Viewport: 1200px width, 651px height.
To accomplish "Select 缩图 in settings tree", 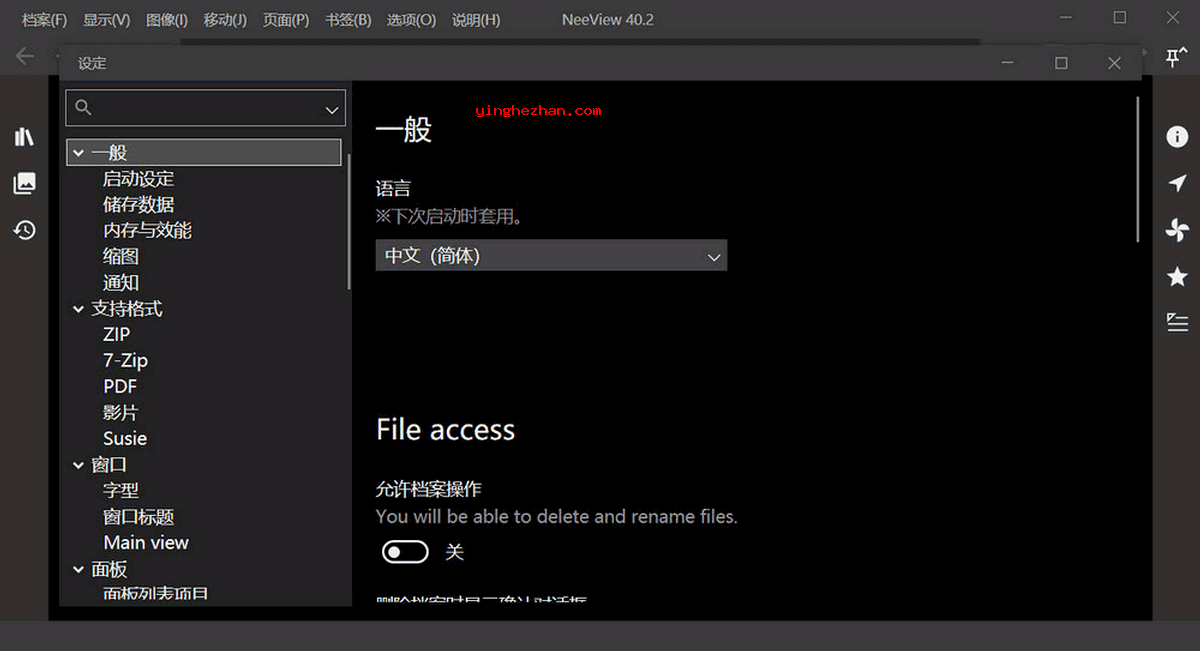I will pyautogui.click(x=120, y=257).
